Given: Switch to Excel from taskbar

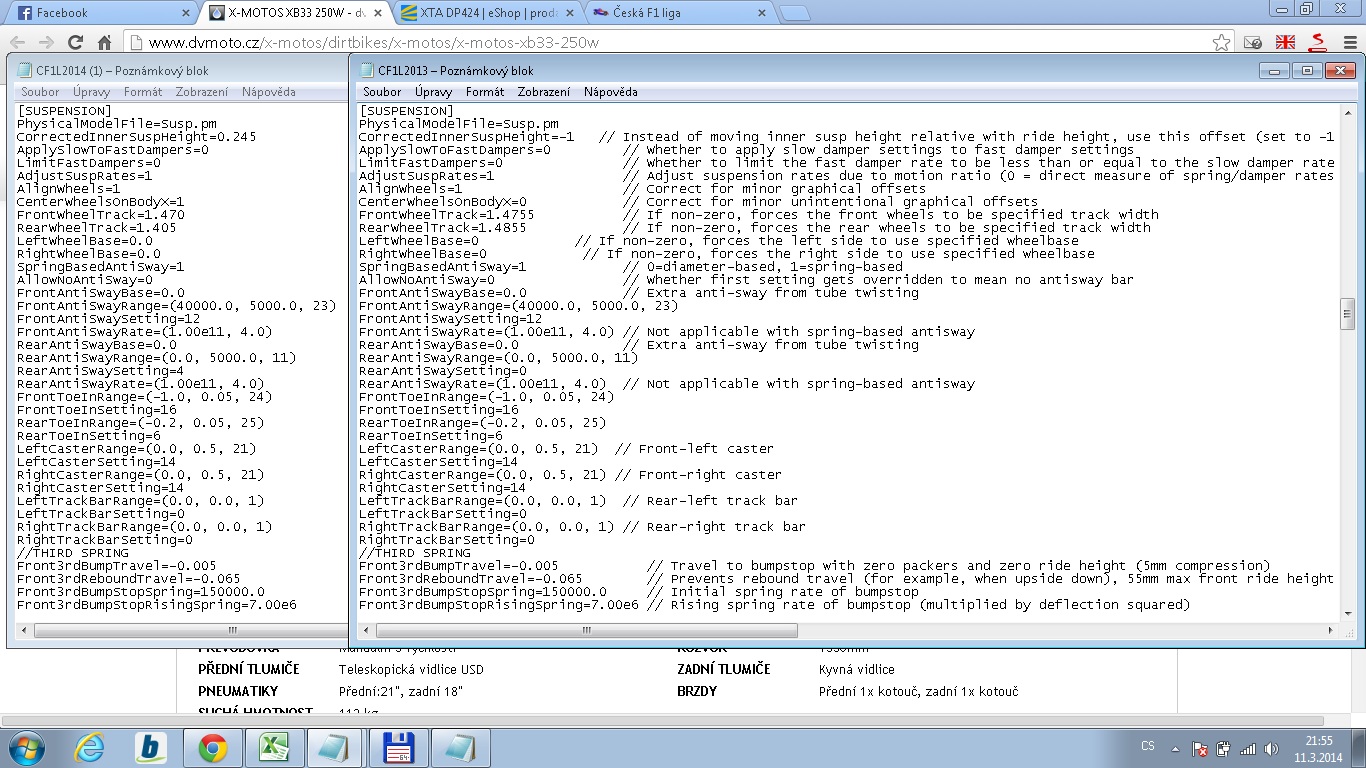Looking at the screenshot, I should click(272, 747).
